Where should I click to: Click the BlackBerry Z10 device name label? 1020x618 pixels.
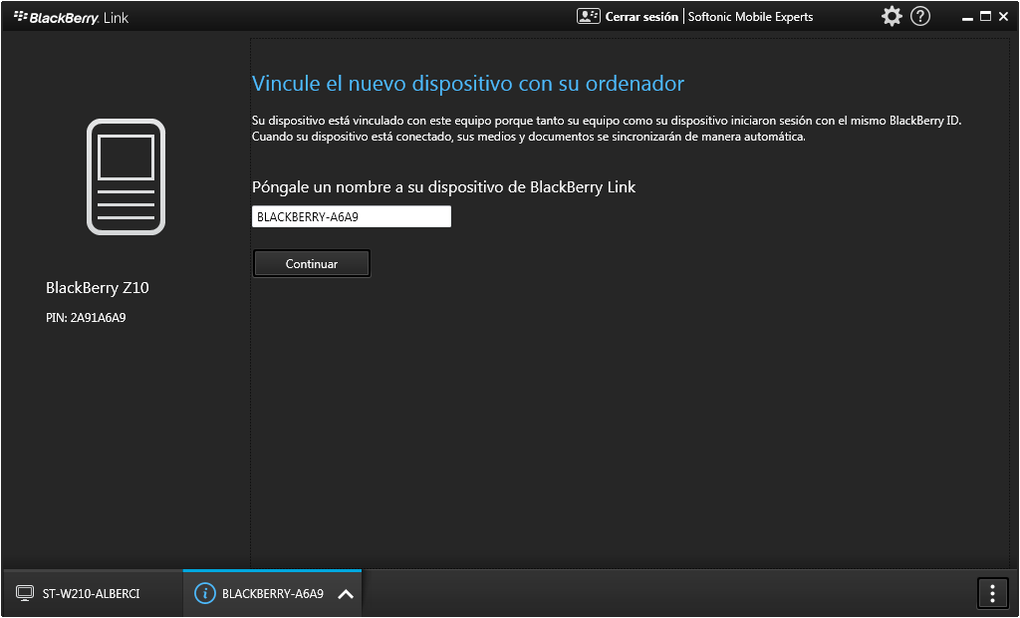98,288
